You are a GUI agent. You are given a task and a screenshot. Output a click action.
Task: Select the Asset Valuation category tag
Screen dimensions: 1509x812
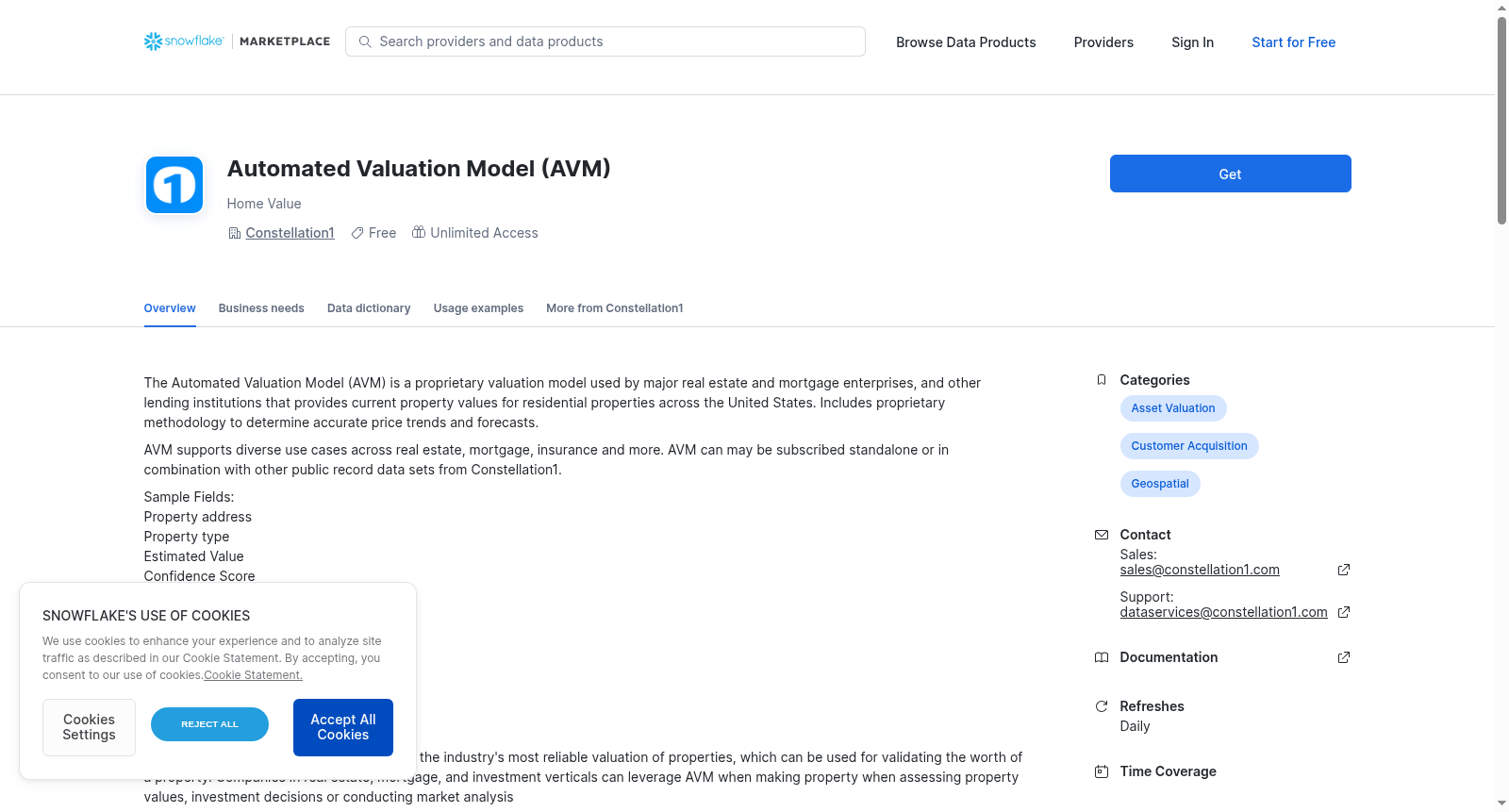pyautogui.click(x=1173, y=408)
